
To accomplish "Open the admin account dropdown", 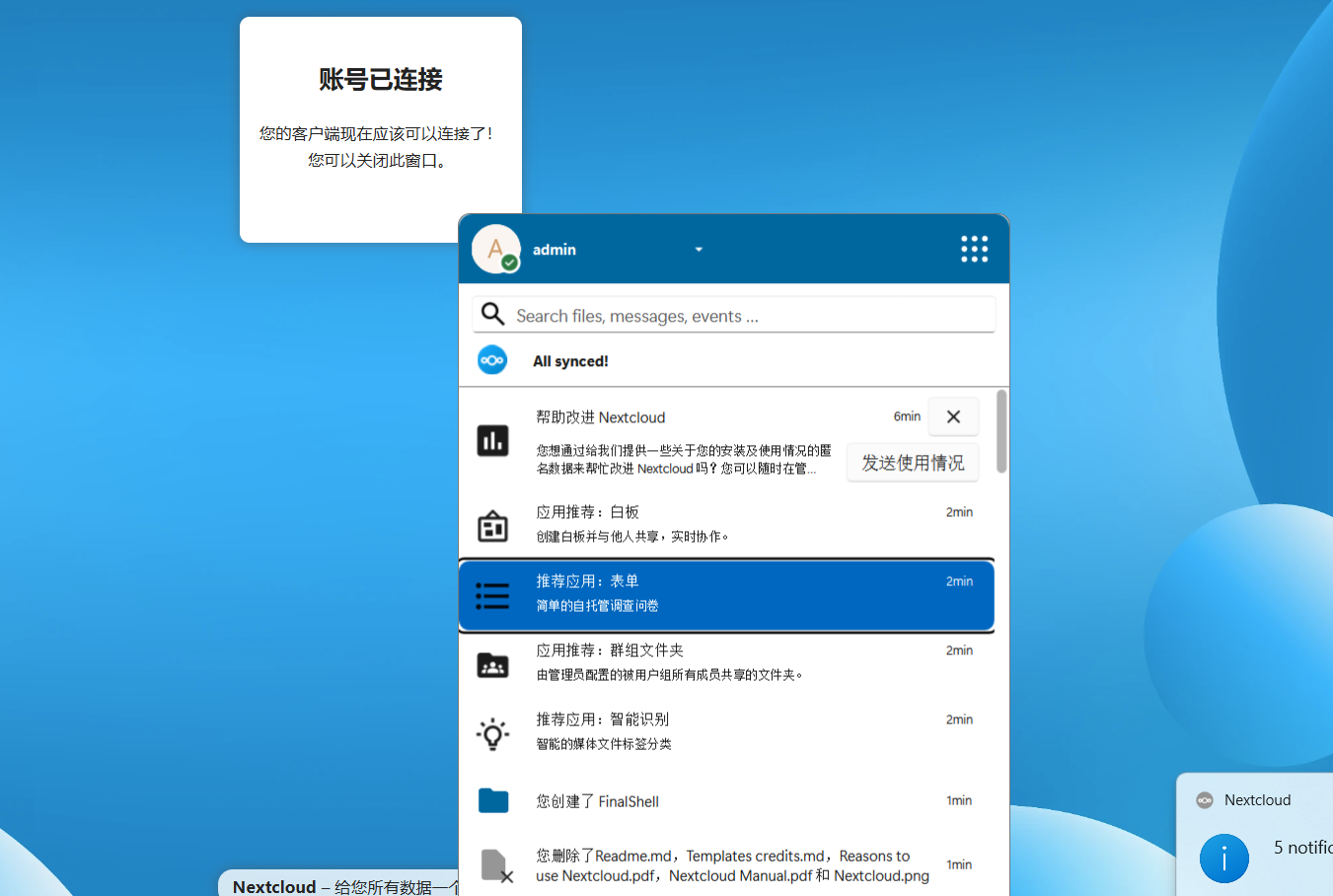I will 699,249.
